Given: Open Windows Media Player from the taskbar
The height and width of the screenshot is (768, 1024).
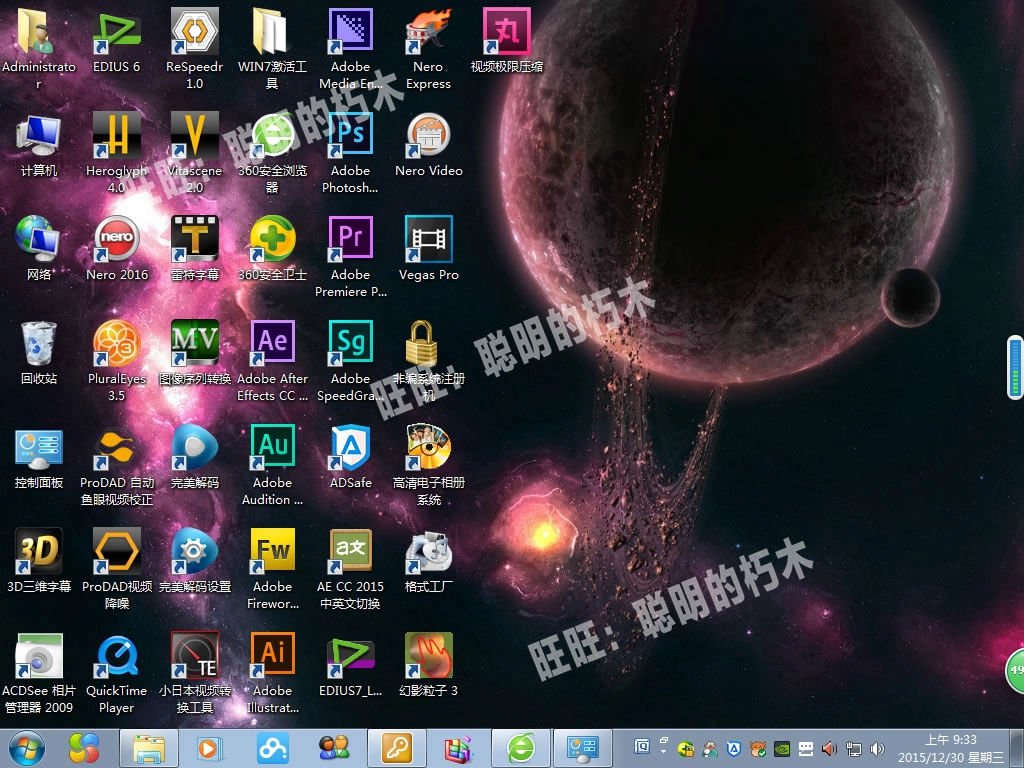Looking at the screenshot, I should click(209, 746).
